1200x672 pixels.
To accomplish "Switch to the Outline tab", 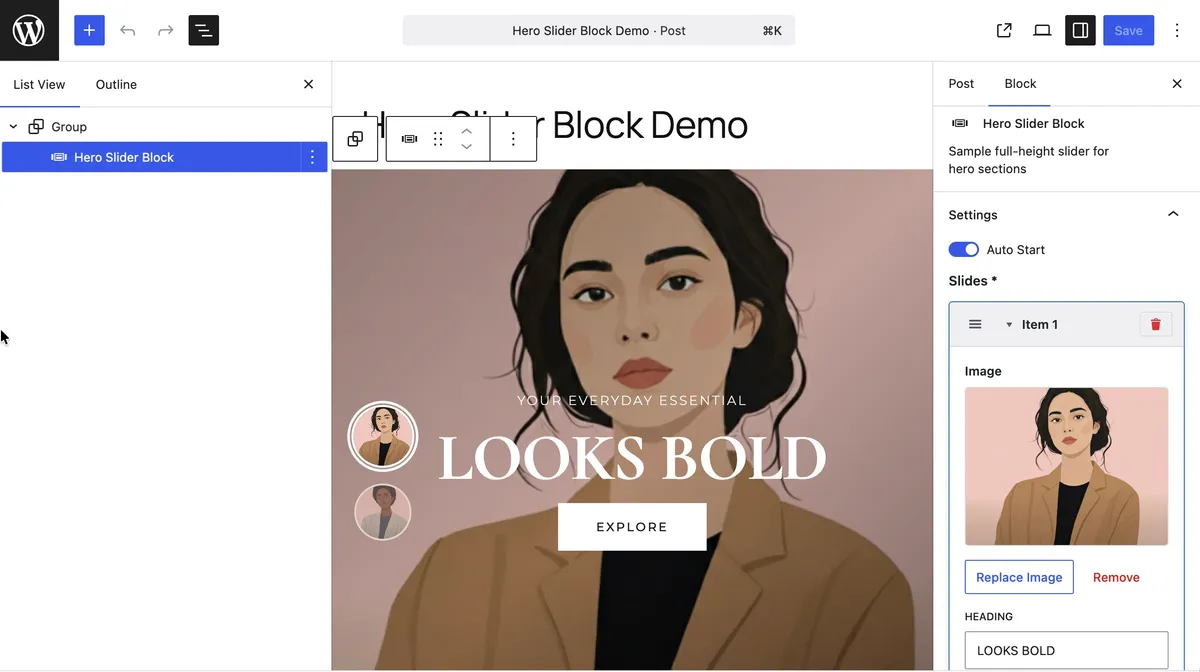I will (116, 84).
